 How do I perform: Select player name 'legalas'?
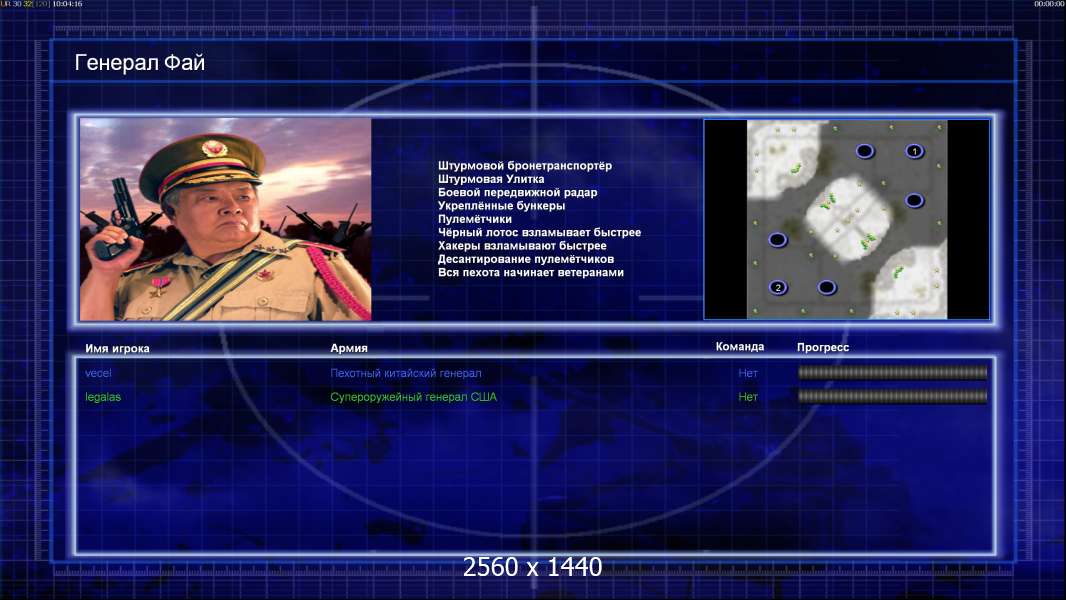103,397
